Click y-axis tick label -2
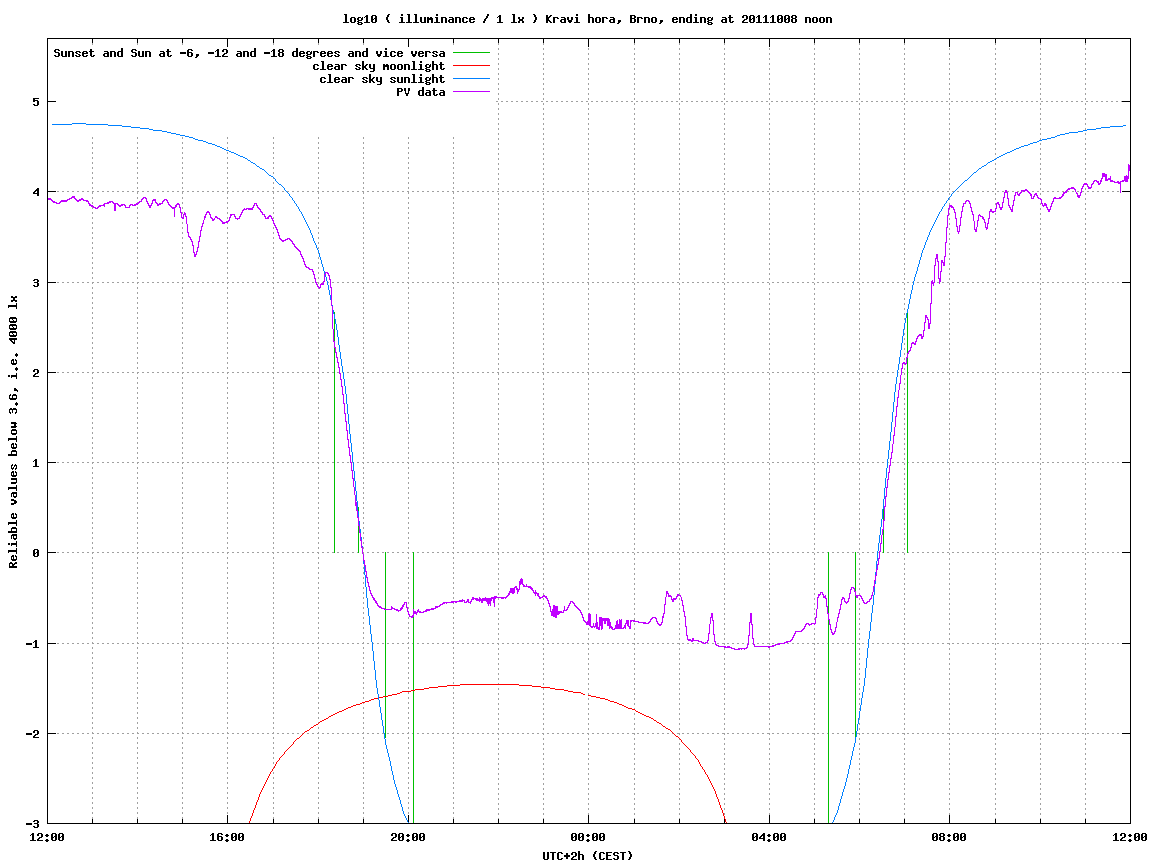 coord(33,734)
